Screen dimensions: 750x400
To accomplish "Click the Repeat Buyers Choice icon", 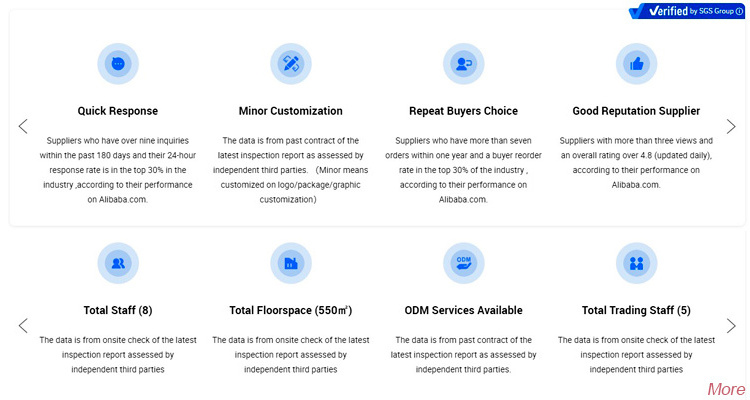I will 463,64.
